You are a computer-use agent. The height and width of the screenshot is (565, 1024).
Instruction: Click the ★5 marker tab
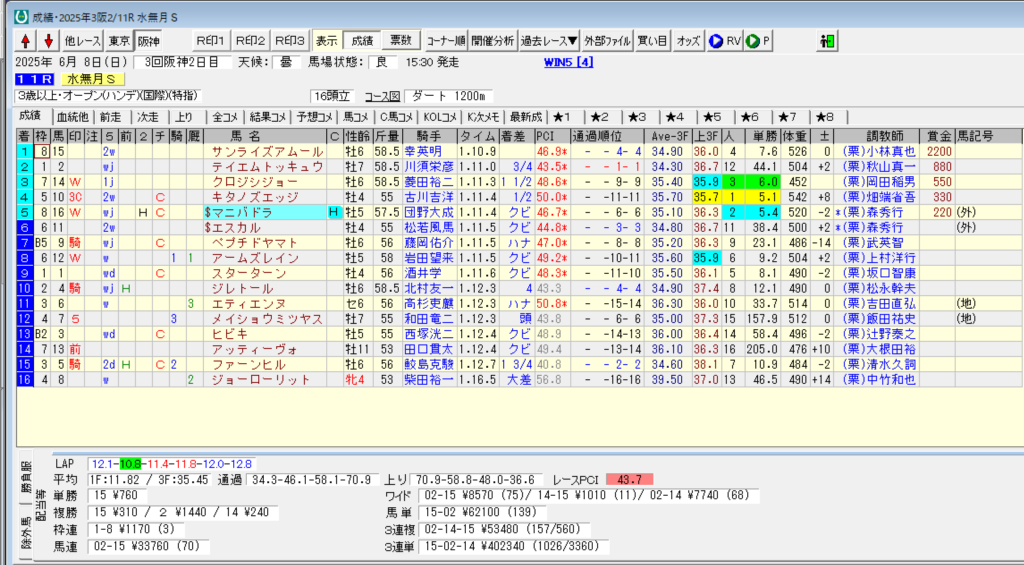tap(712, 116)
